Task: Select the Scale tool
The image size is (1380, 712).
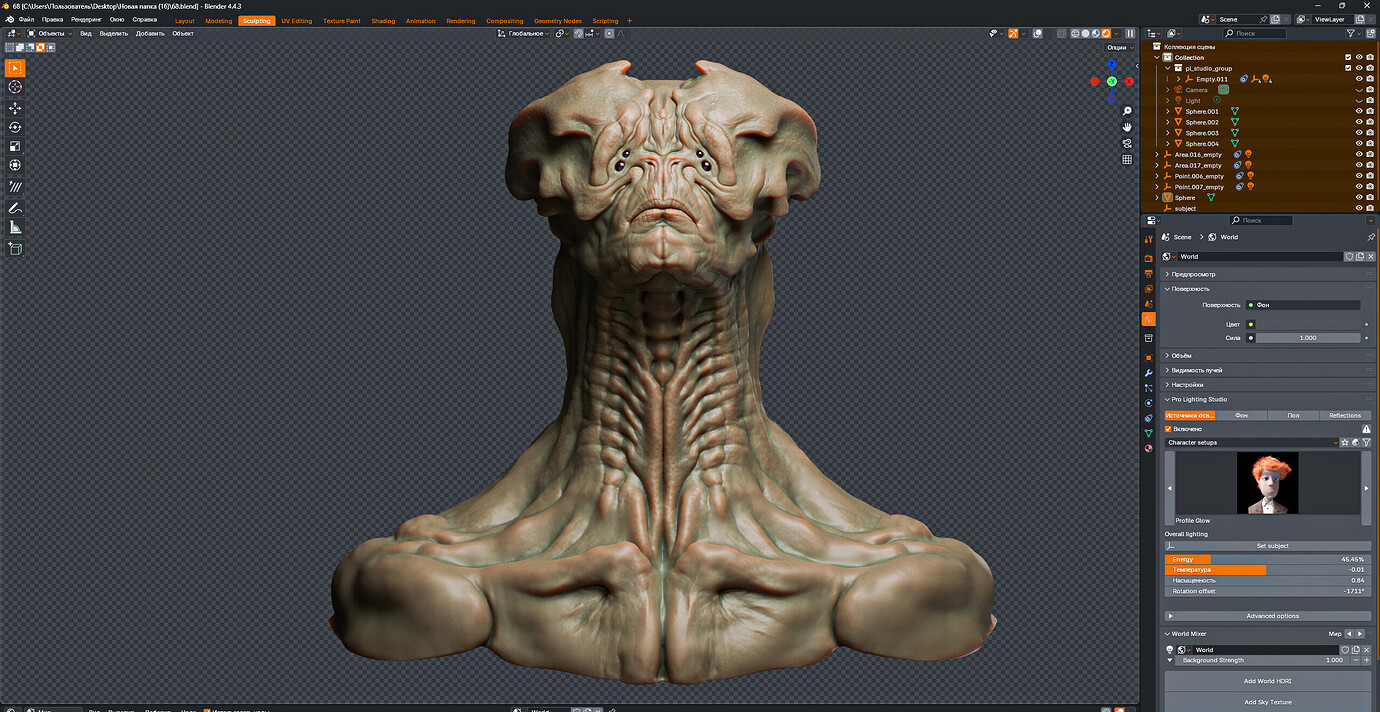Action: click(15, 146)
